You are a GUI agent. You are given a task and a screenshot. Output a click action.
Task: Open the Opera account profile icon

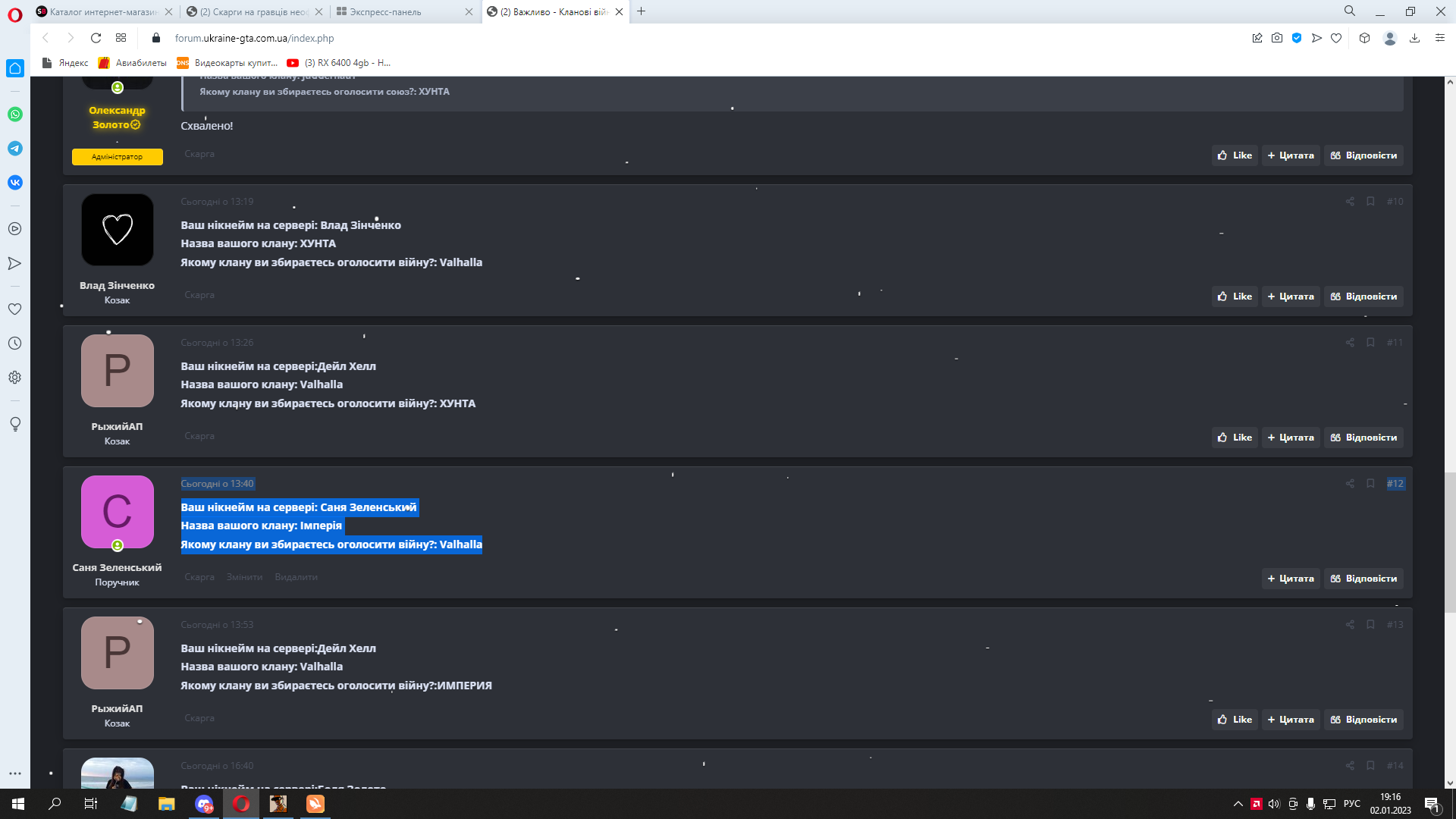point(1390,38)
